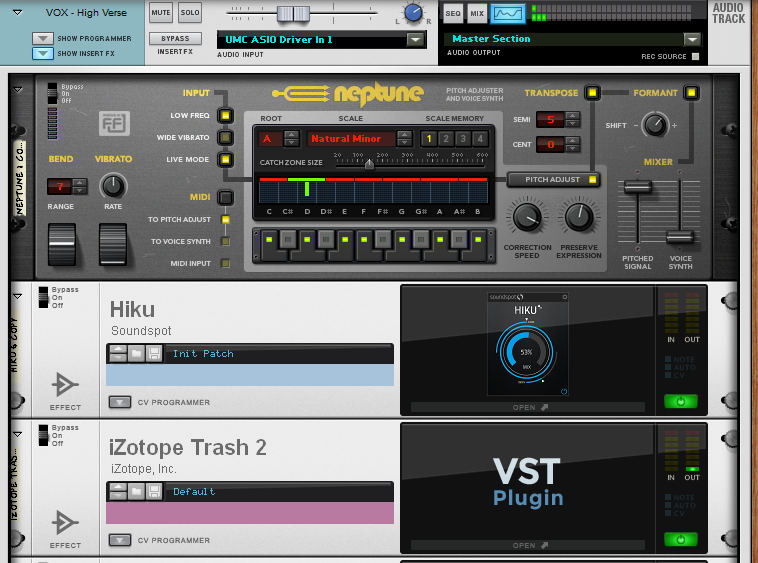Click the Hiku Bypass/On/Off switch
The height and width of the screenshot is (563, 758).
(44, 297)
